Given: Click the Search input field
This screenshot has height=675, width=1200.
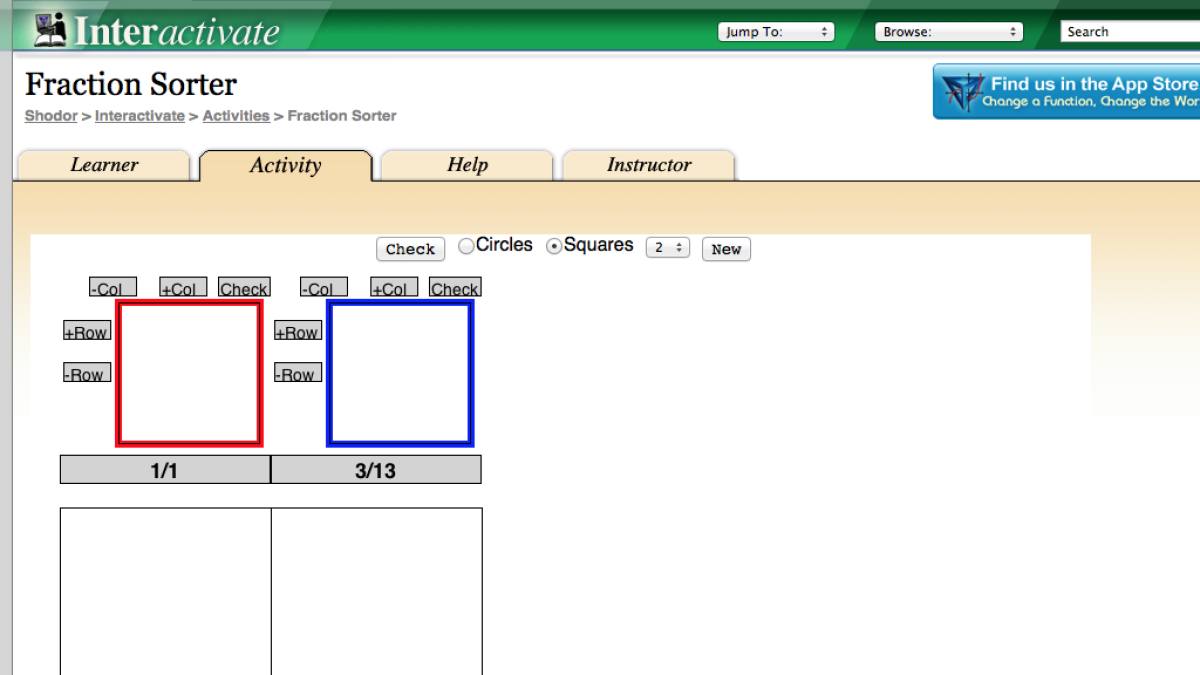Looking at the screenshot, I should (x=1130, y=31).
